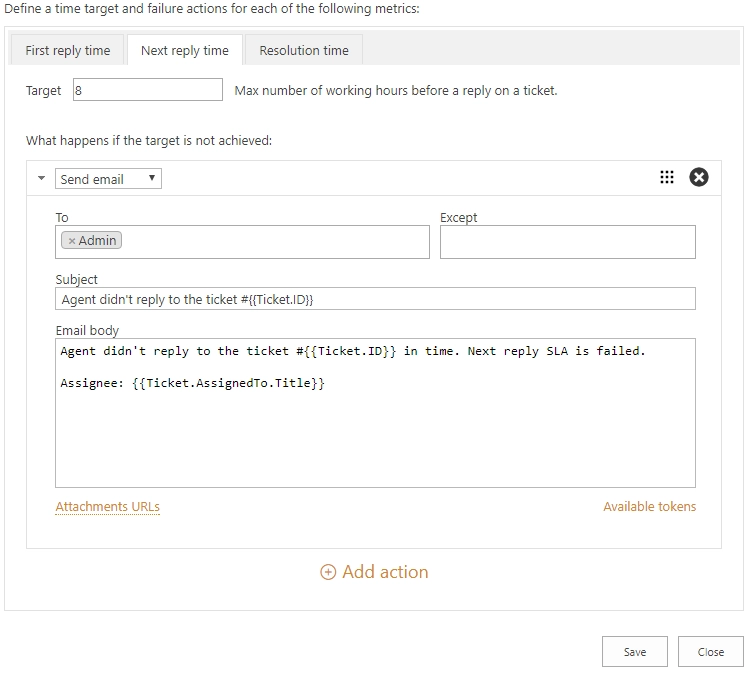Remove Admin recipient tag using its x
Image resolution: width=752 pixels, height=673 pixels.
(x=72, y=241)
